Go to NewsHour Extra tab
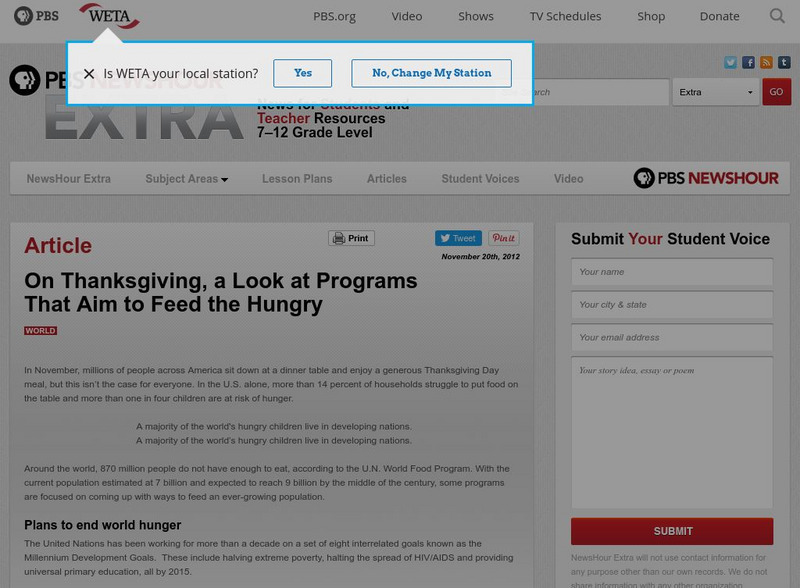Viewport: 800px width, 588px height. click(x=69, y=179)
